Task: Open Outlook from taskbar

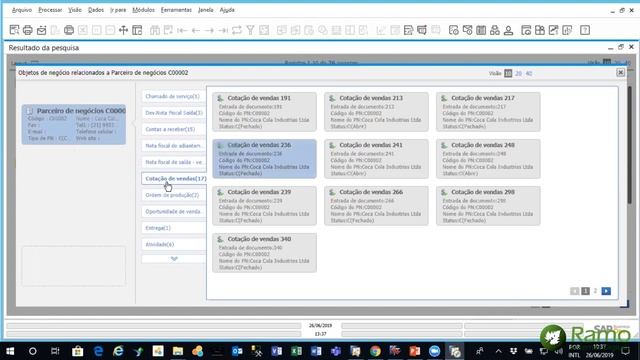Action: pyautogui.click(x=237, y=351)
